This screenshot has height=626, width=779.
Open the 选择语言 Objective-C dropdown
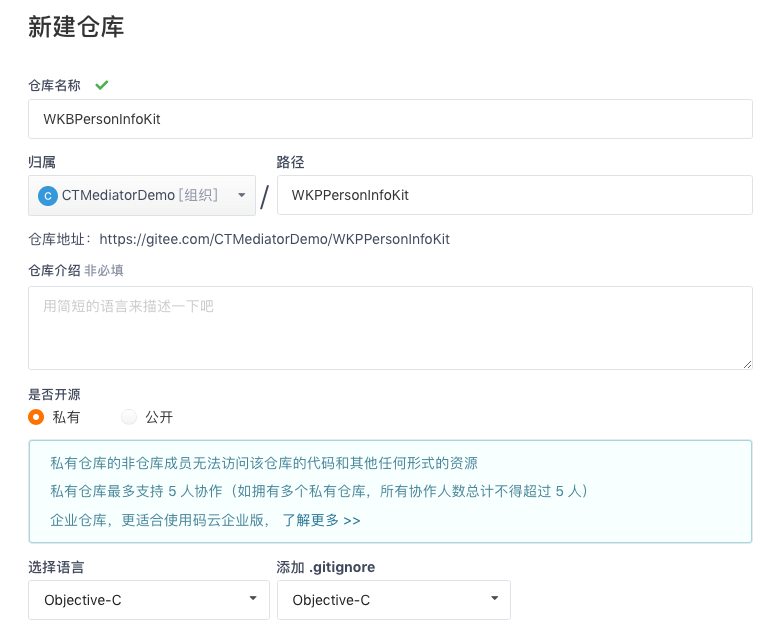point(149,600)
